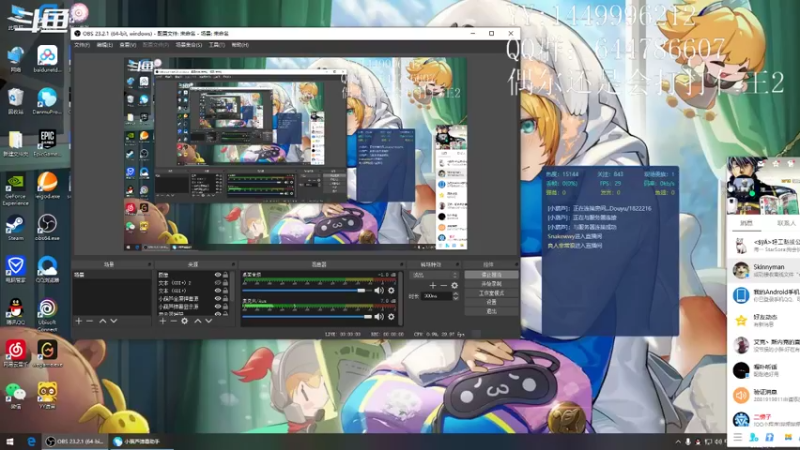Open 麦克风/Aux settings gear in mixer
800x450 pixels.
click(391, 317)
